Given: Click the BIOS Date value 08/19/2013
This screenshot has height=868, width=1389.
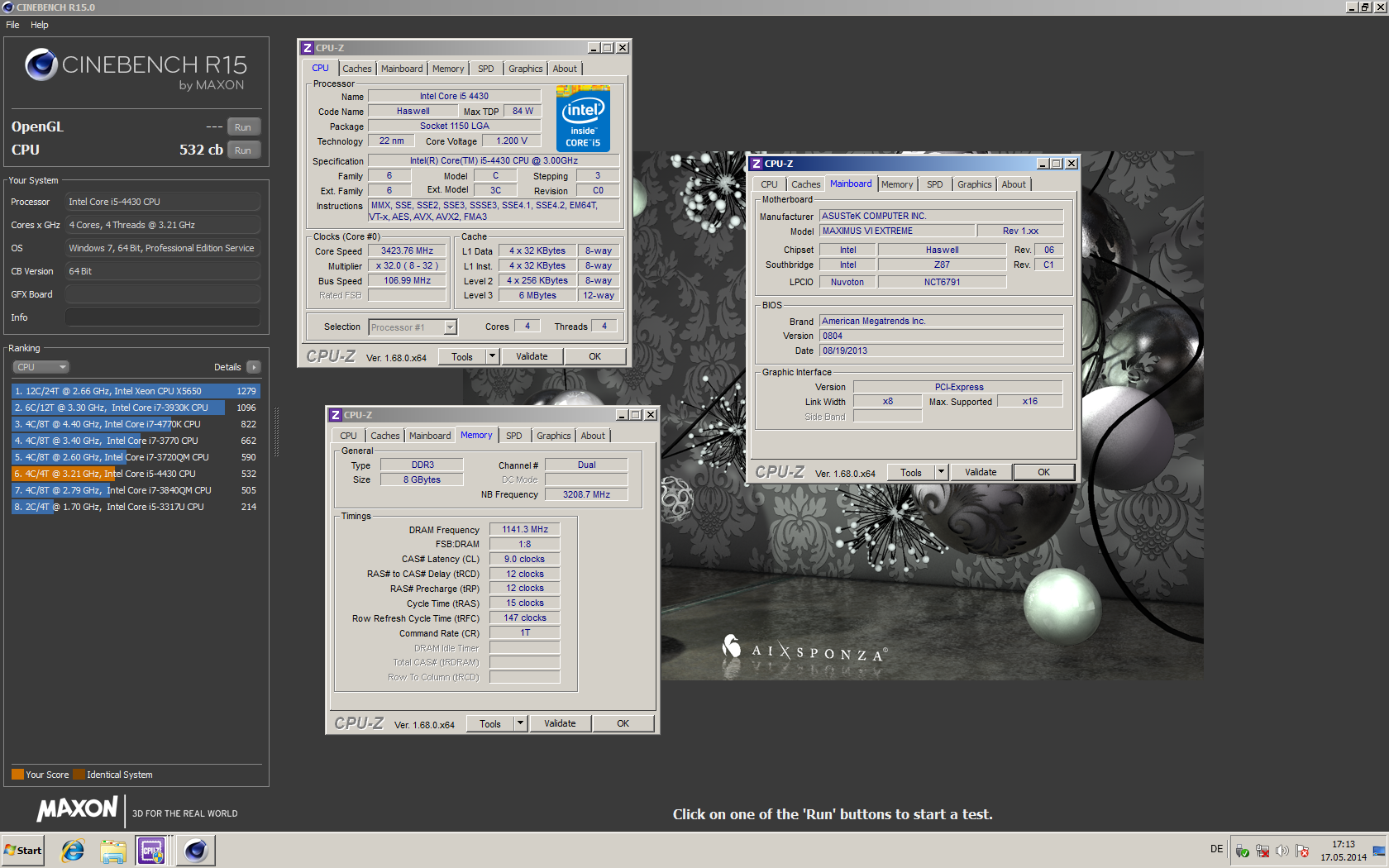Looking at the screenshot, I should click(941, 351).
